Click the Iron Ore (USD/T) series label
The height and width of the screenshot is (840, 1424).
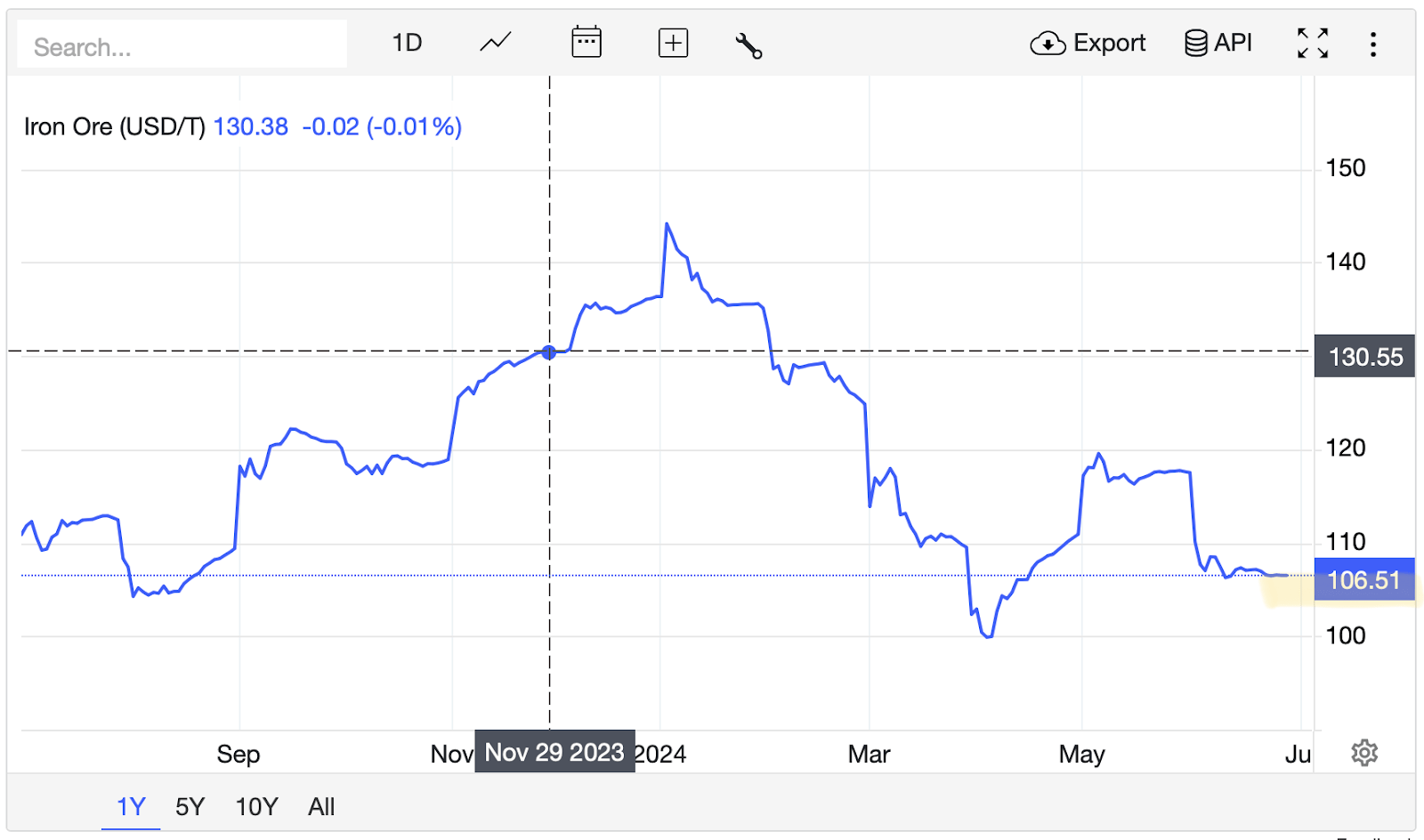coord(115,126)
